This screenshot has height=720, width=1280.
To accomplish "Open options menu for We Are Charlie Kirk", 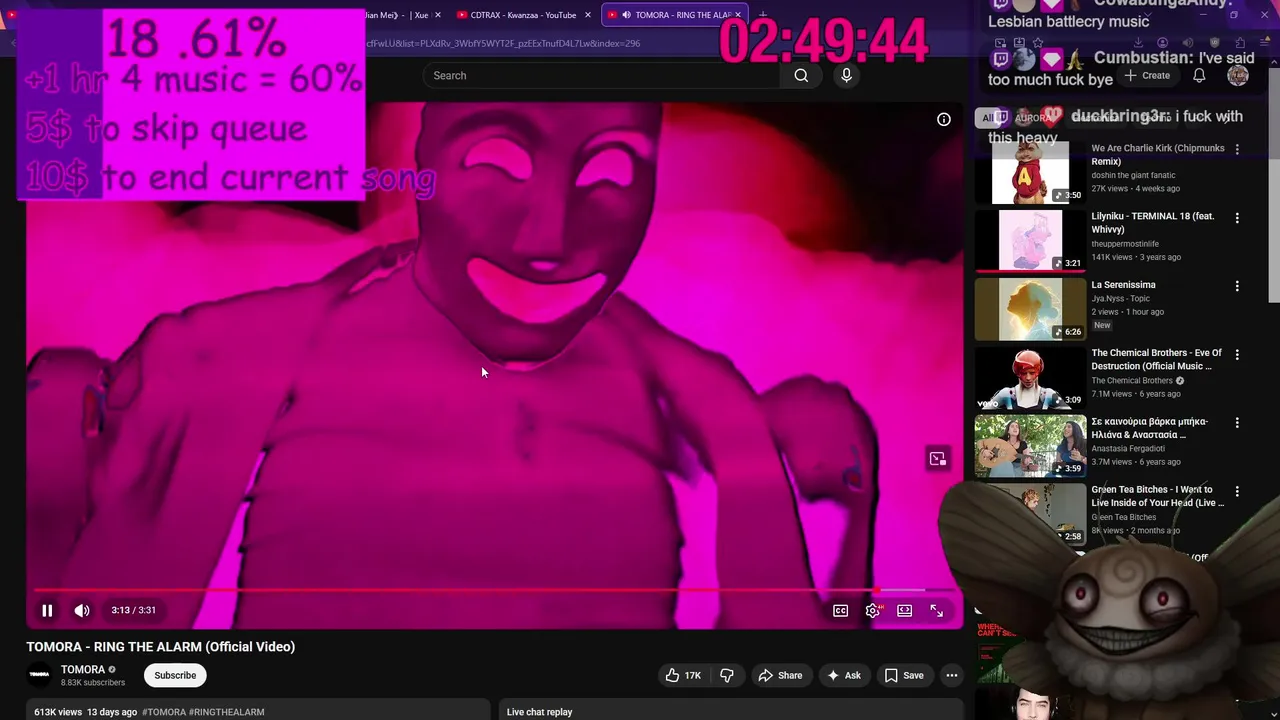I will click(1237, 149).
